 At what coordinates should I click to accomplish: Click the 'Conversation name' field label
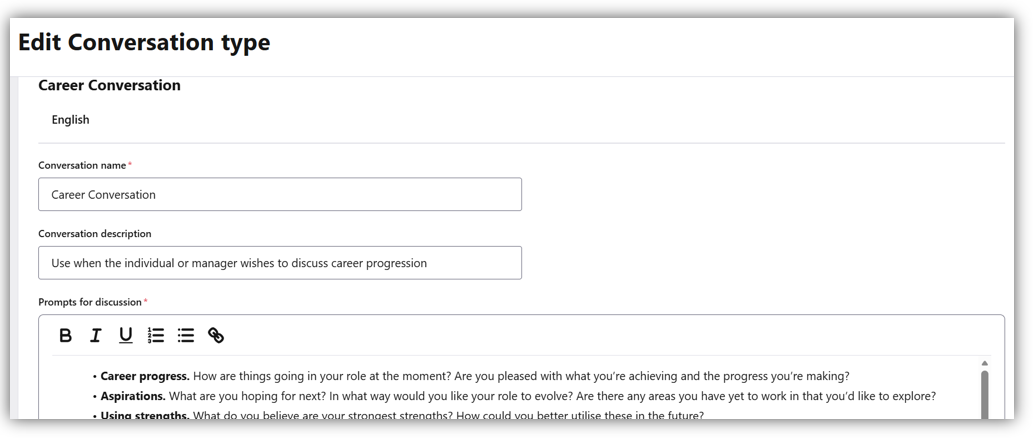pos(82,166)
